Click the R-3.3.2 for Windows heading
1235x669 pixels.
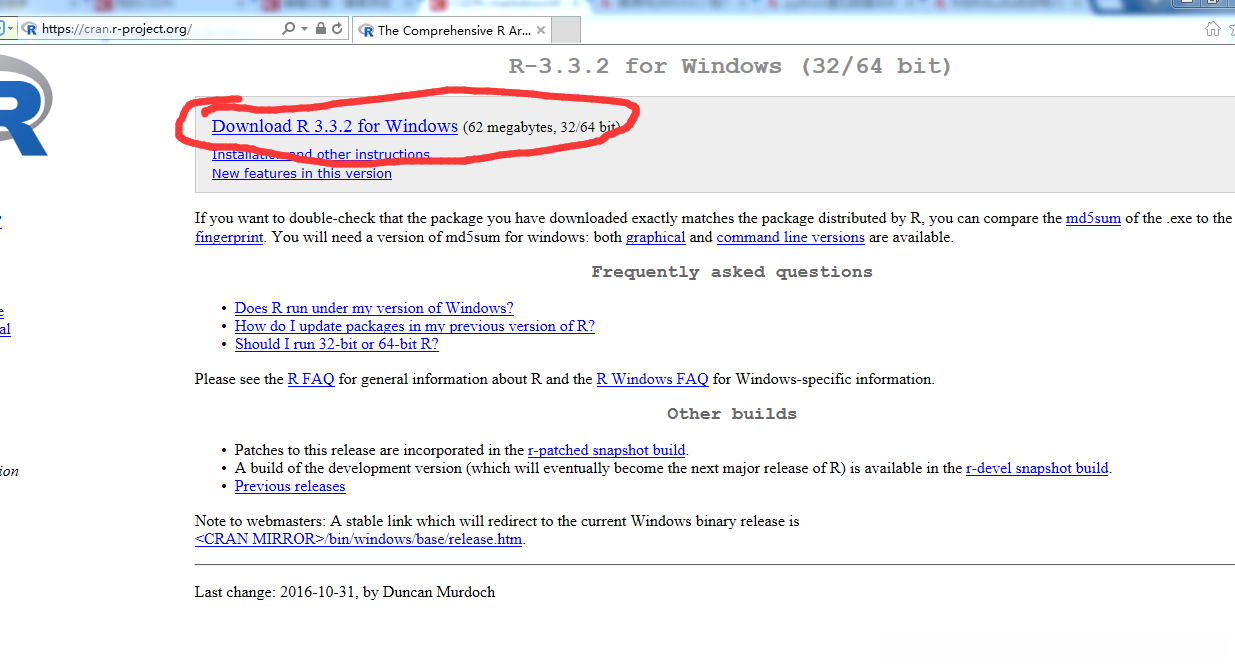(731, 67)
